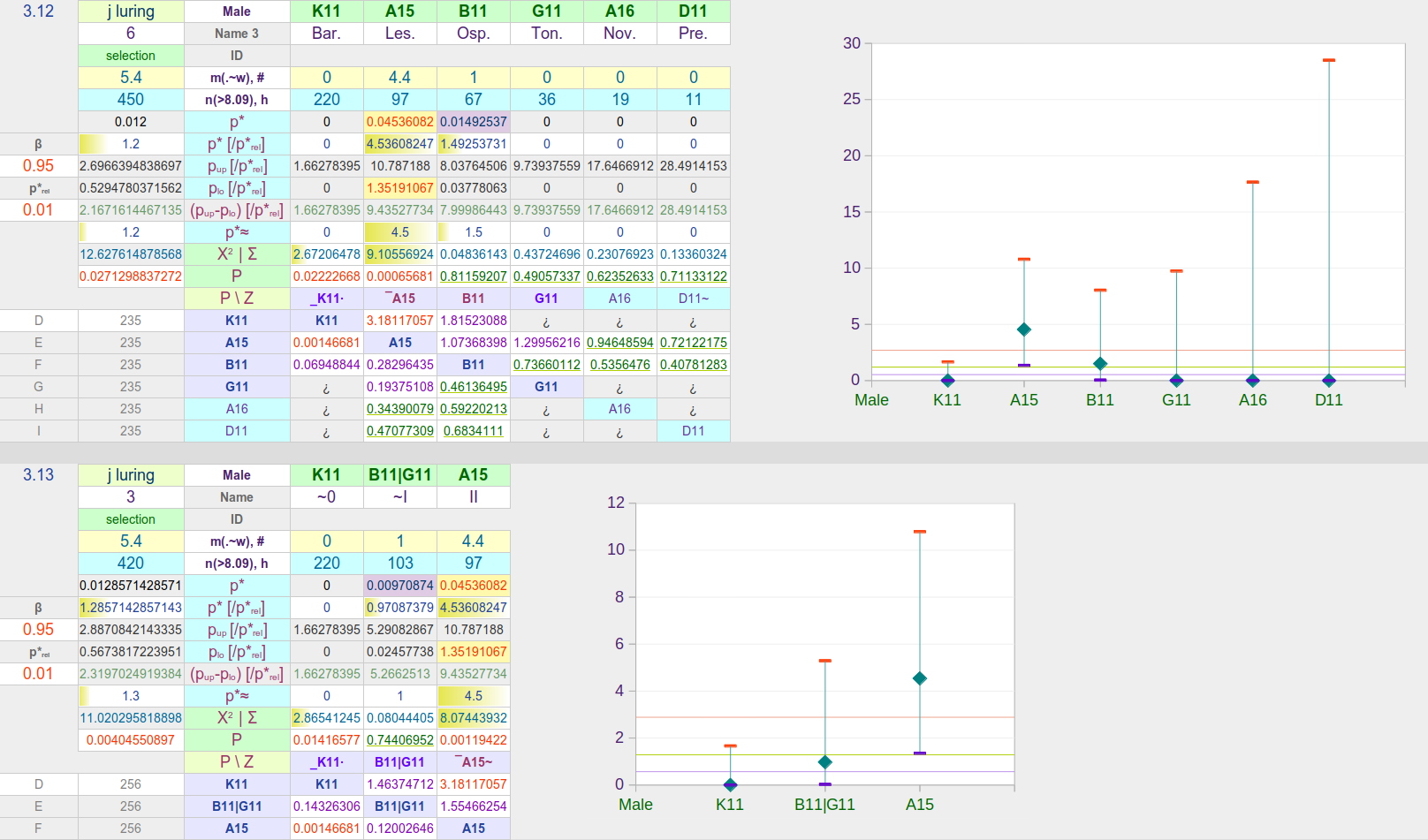
Task: Click the A15 diamond marker in top chart
Action: point(1023,329)
